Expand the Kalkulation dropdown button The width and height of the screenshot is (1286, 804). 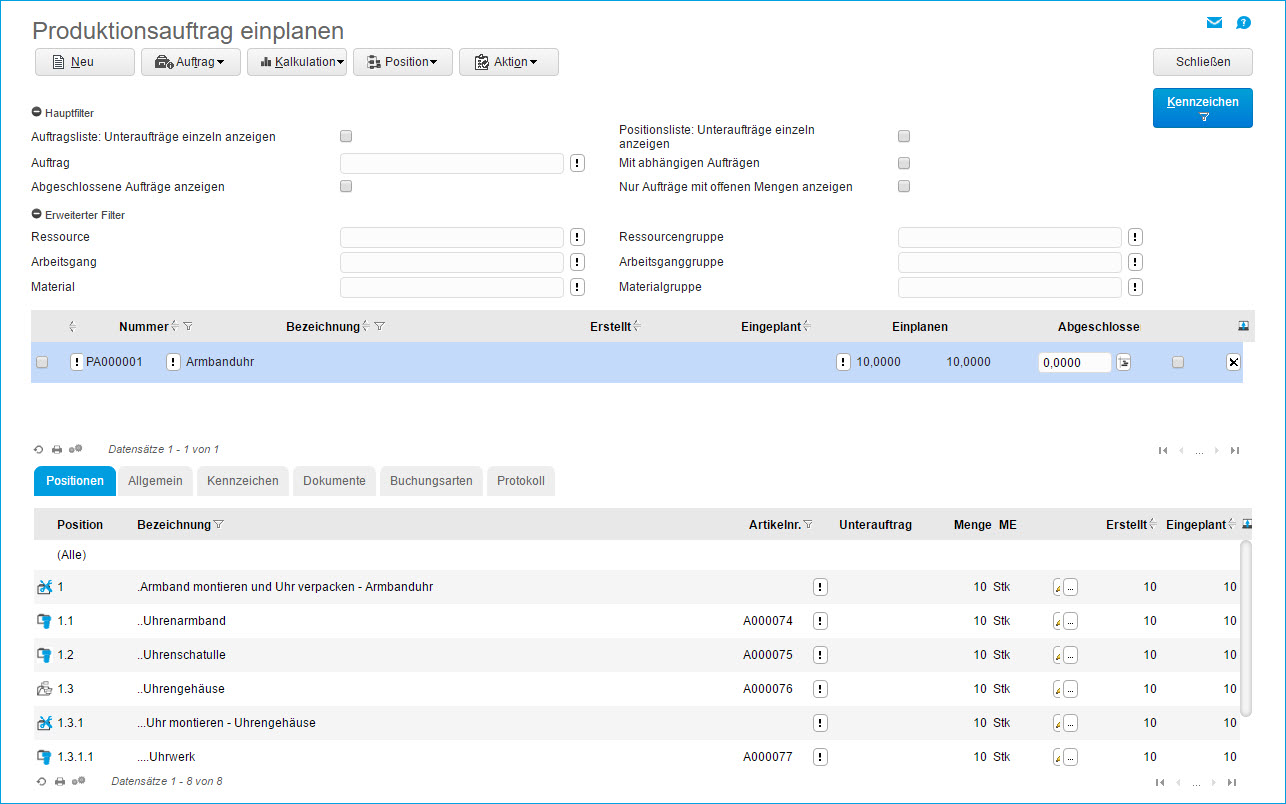(297, 62)
